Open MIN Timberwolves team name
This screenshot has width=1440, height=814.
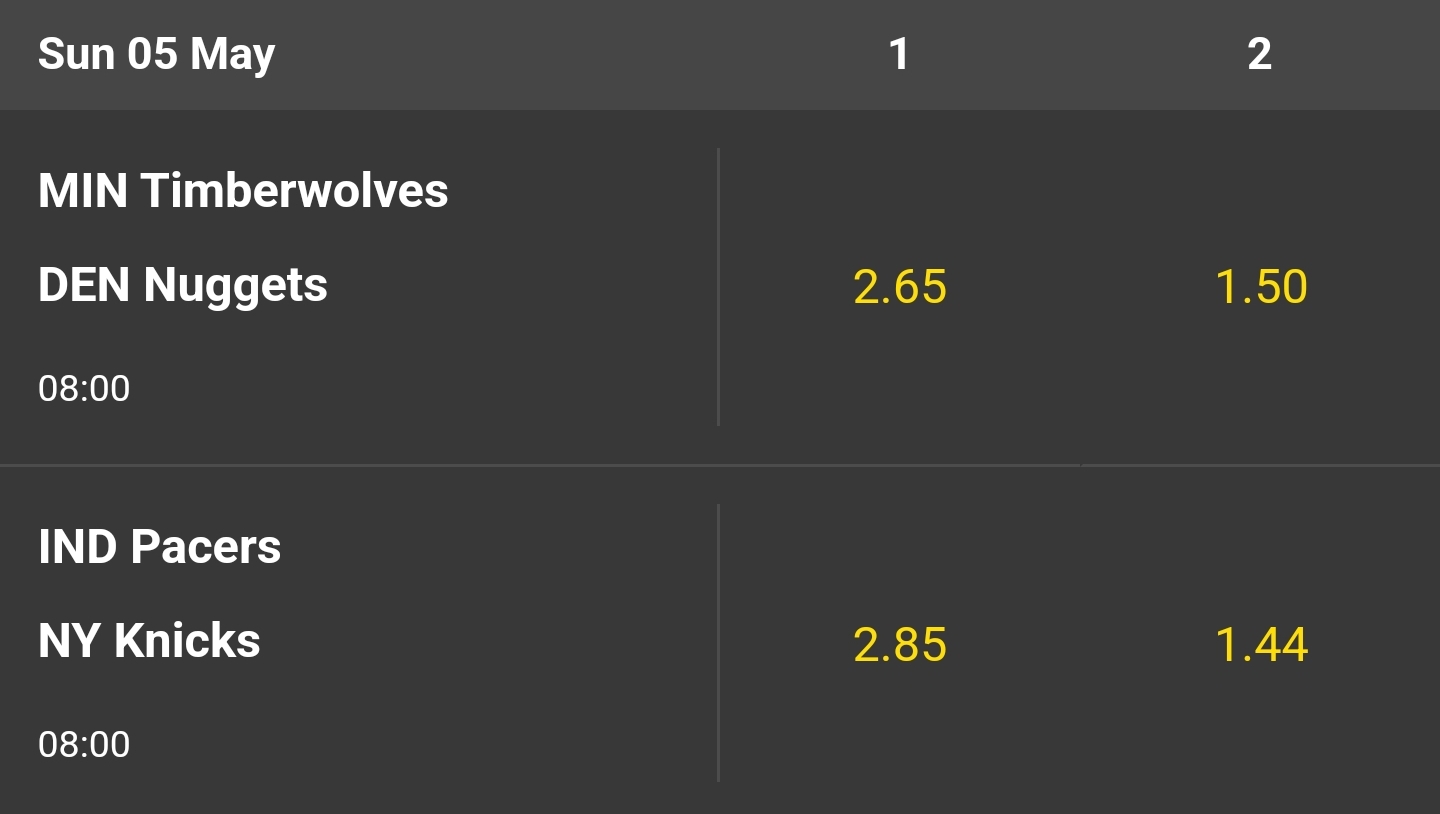pyautogui.click(x=243, y=190)
